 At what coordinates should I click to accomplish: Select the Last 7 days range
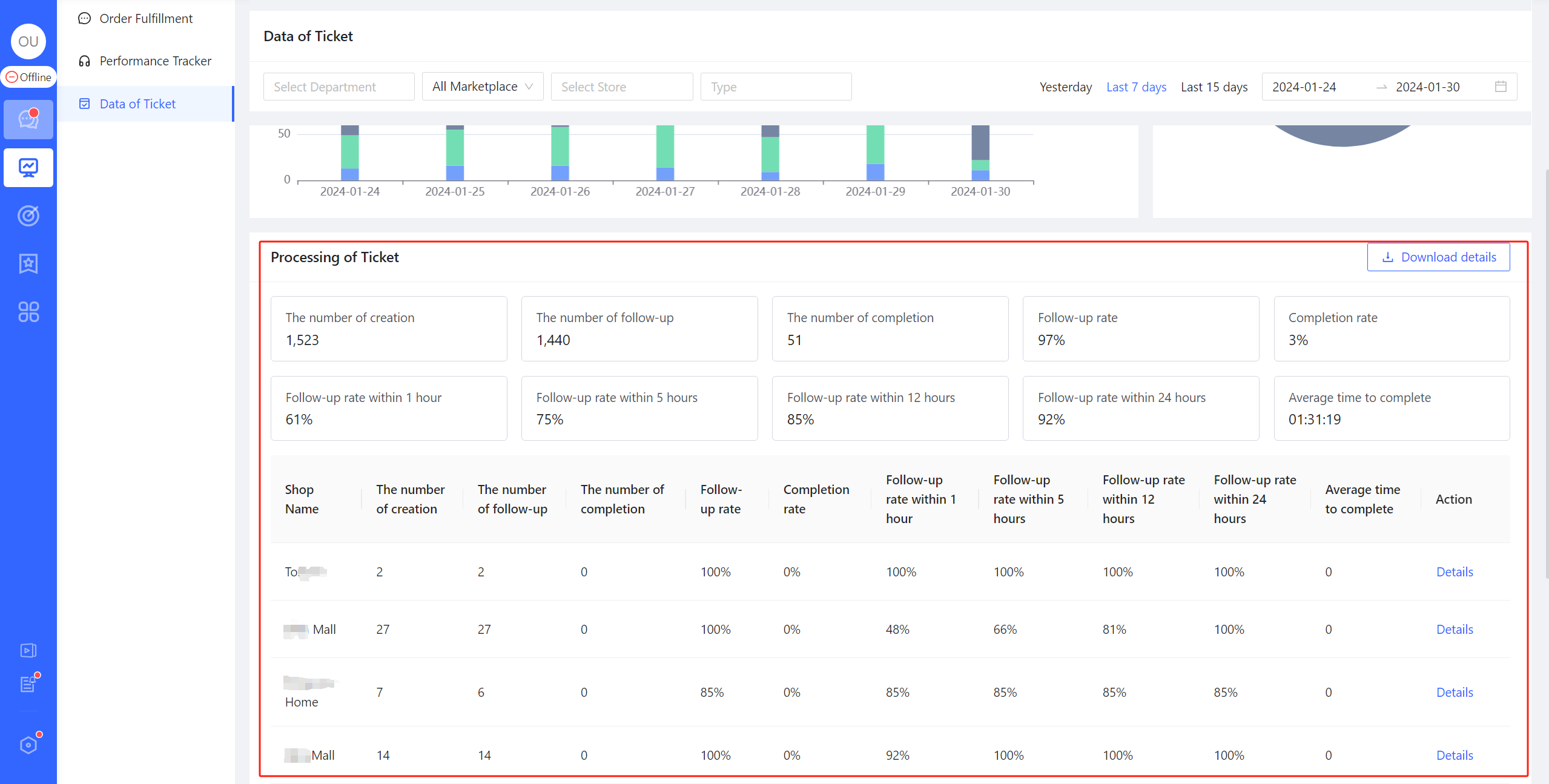(x=1136, y=87)
